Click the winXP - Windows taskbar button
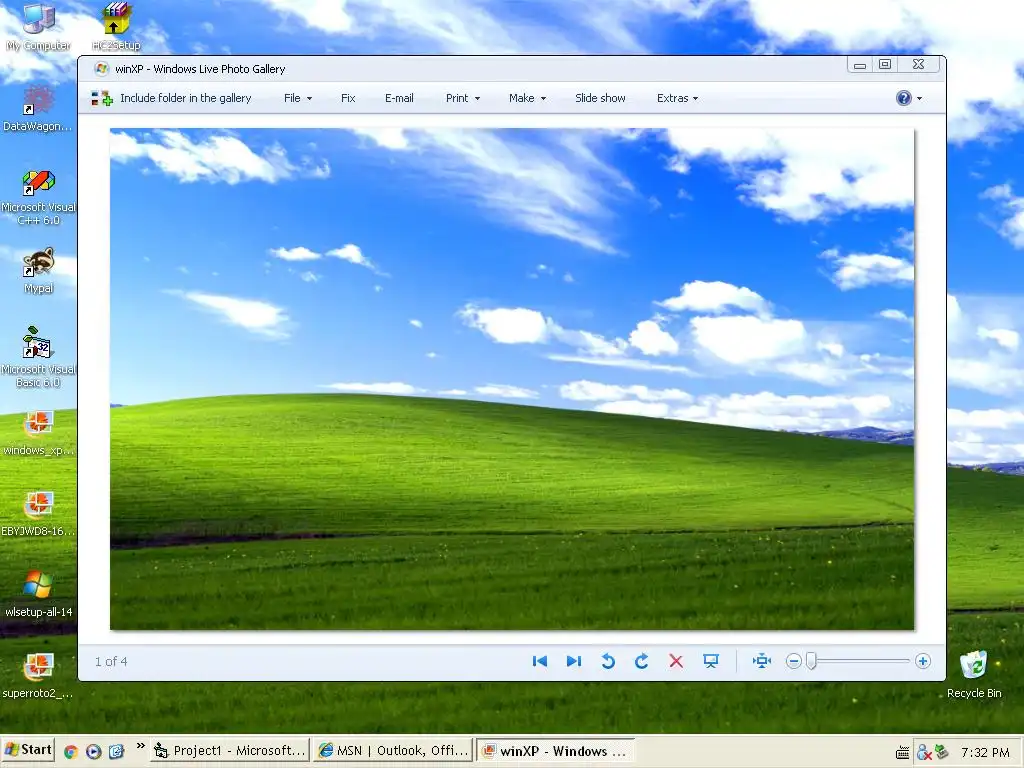 pyautogui.click(x=556, y=751)
